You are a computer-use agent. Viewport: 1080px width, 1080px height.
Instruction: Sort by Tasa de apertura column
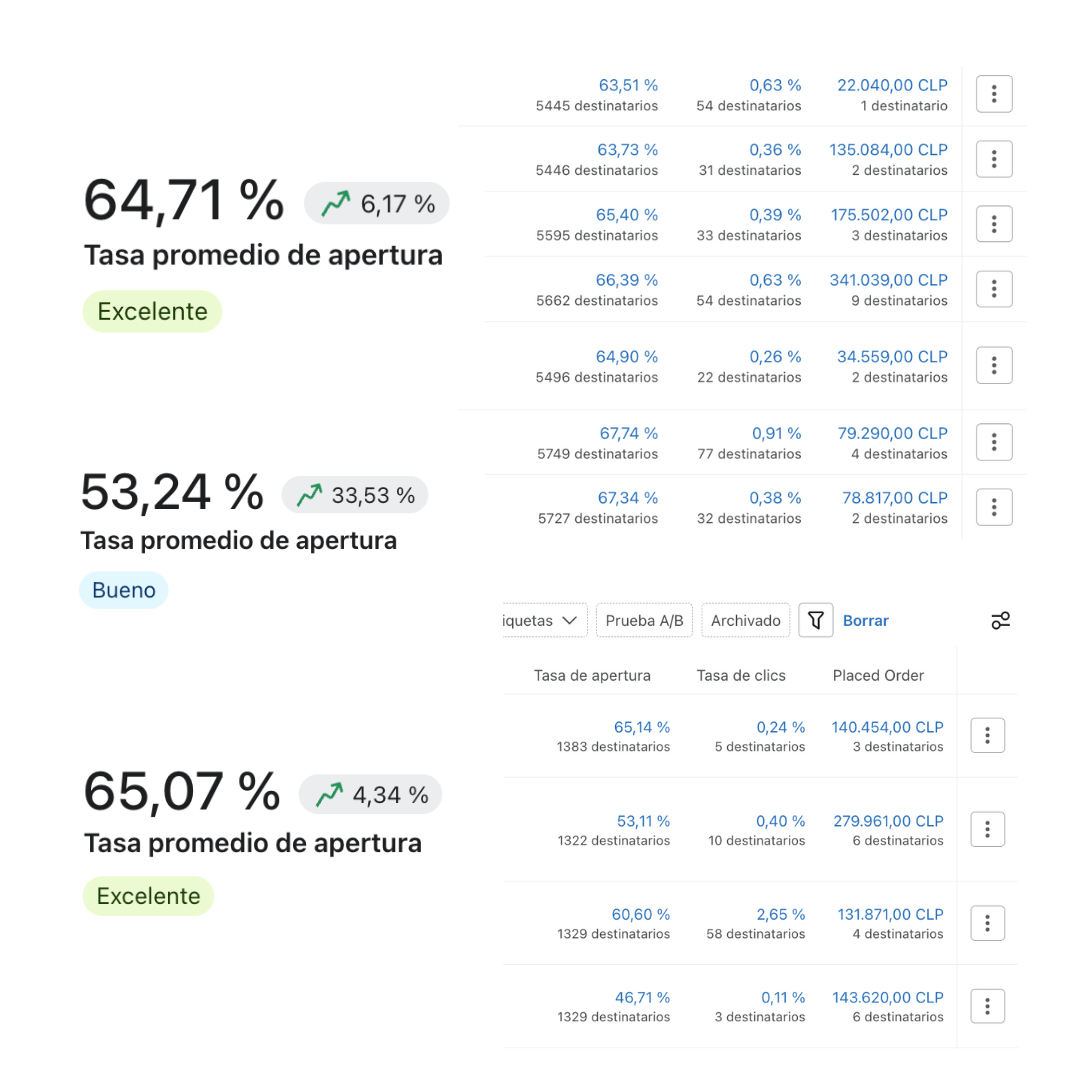coord(592,676)
